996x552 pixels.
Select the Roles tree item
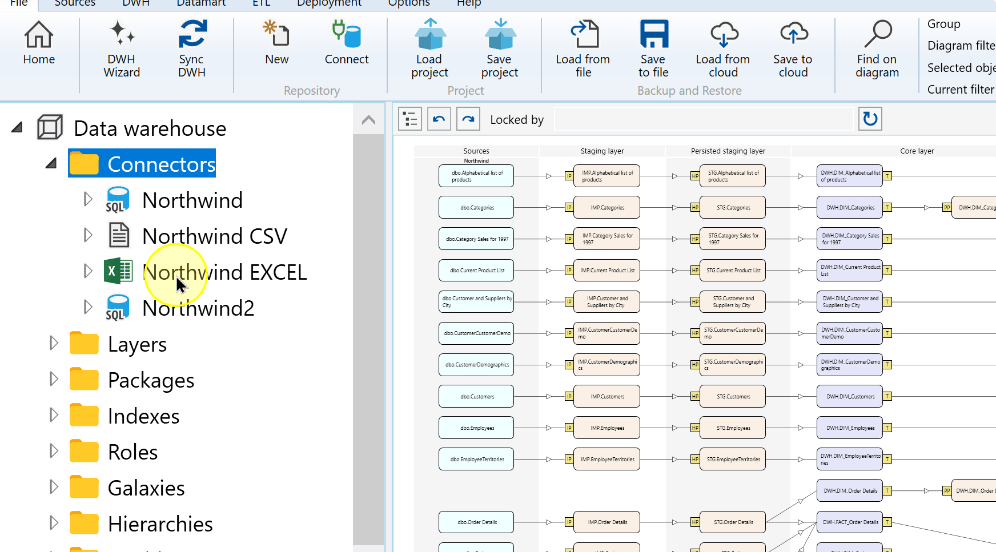133,452
